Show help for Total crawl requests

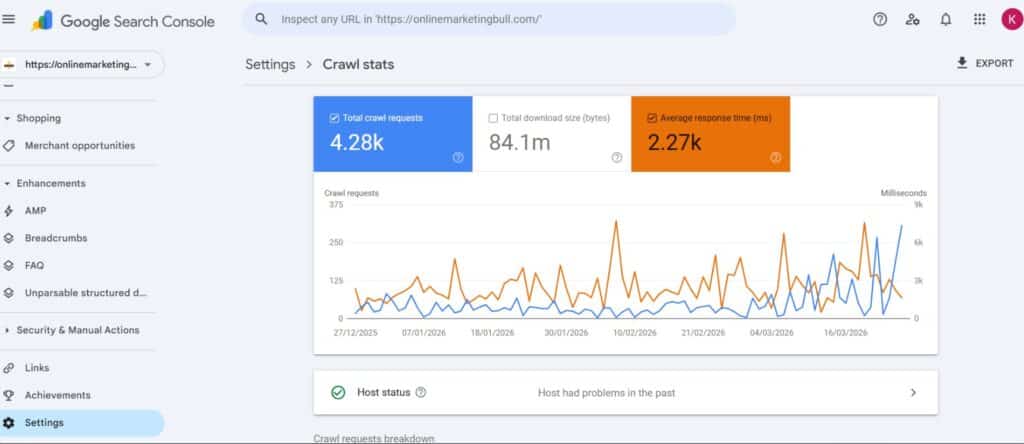[458, 157]
